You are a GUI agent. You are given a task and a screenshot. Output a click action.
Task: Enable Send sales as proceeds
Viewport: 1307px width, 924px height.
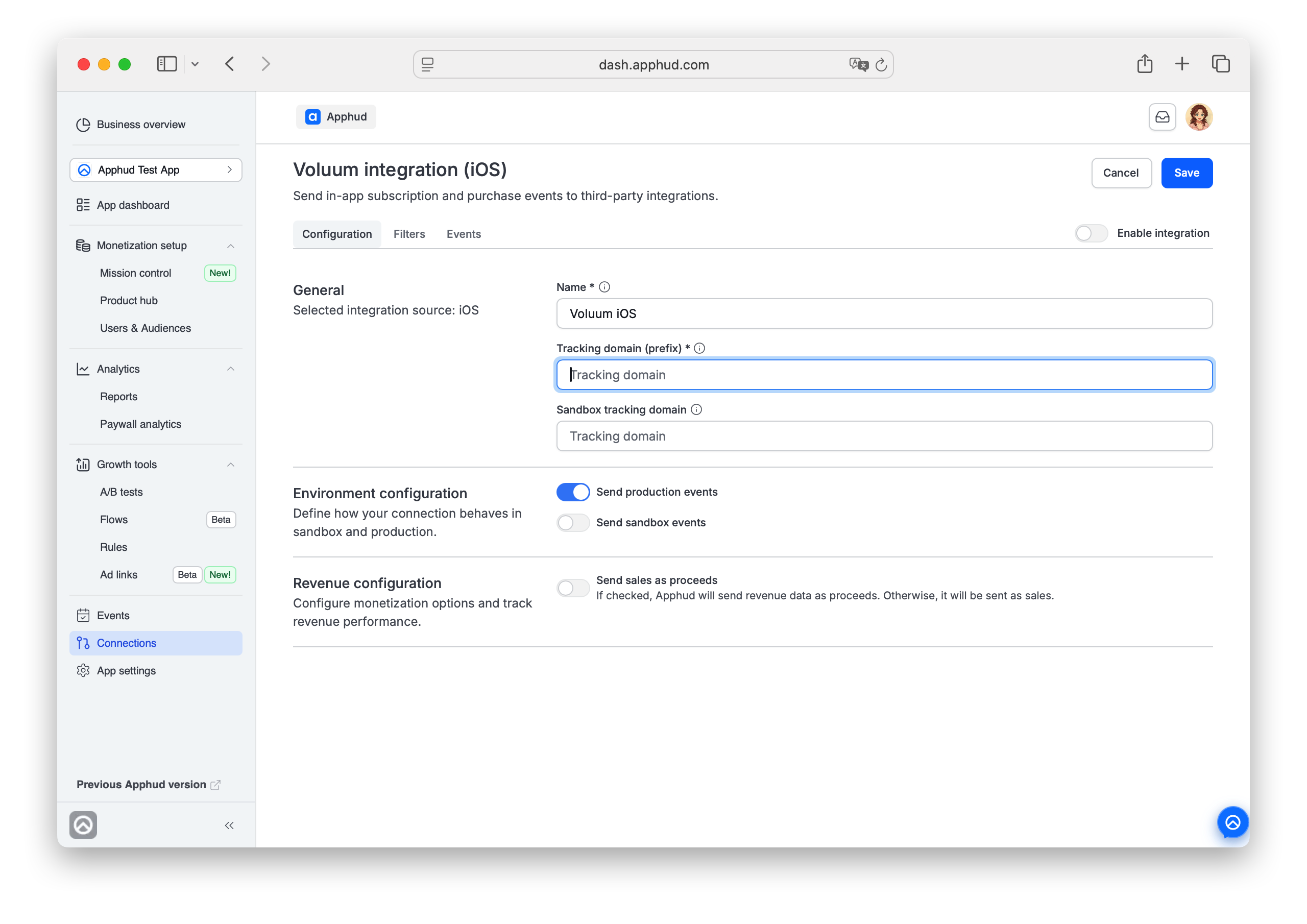pos(573,588)
